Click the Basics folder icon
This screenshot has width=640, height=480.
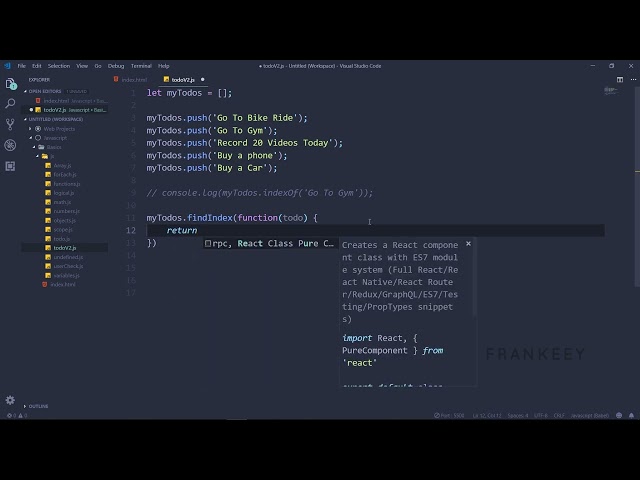[x=41, y=147]
